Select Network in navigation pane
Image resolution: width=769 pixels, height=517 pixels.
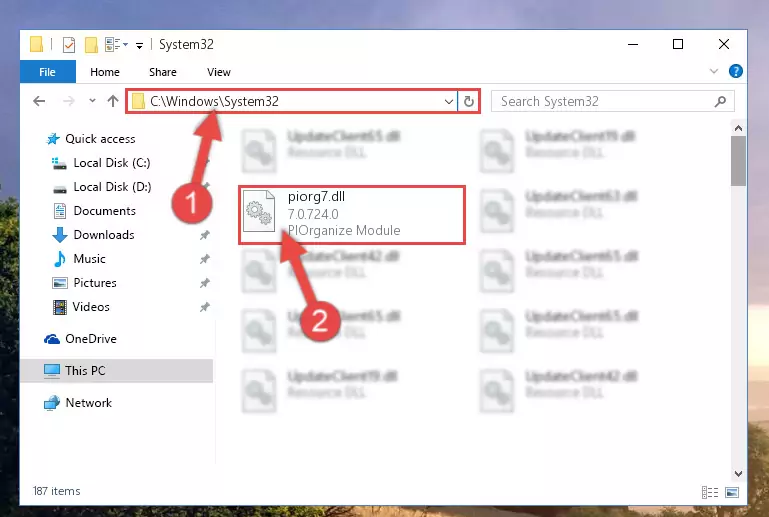[x=88, y=403]
